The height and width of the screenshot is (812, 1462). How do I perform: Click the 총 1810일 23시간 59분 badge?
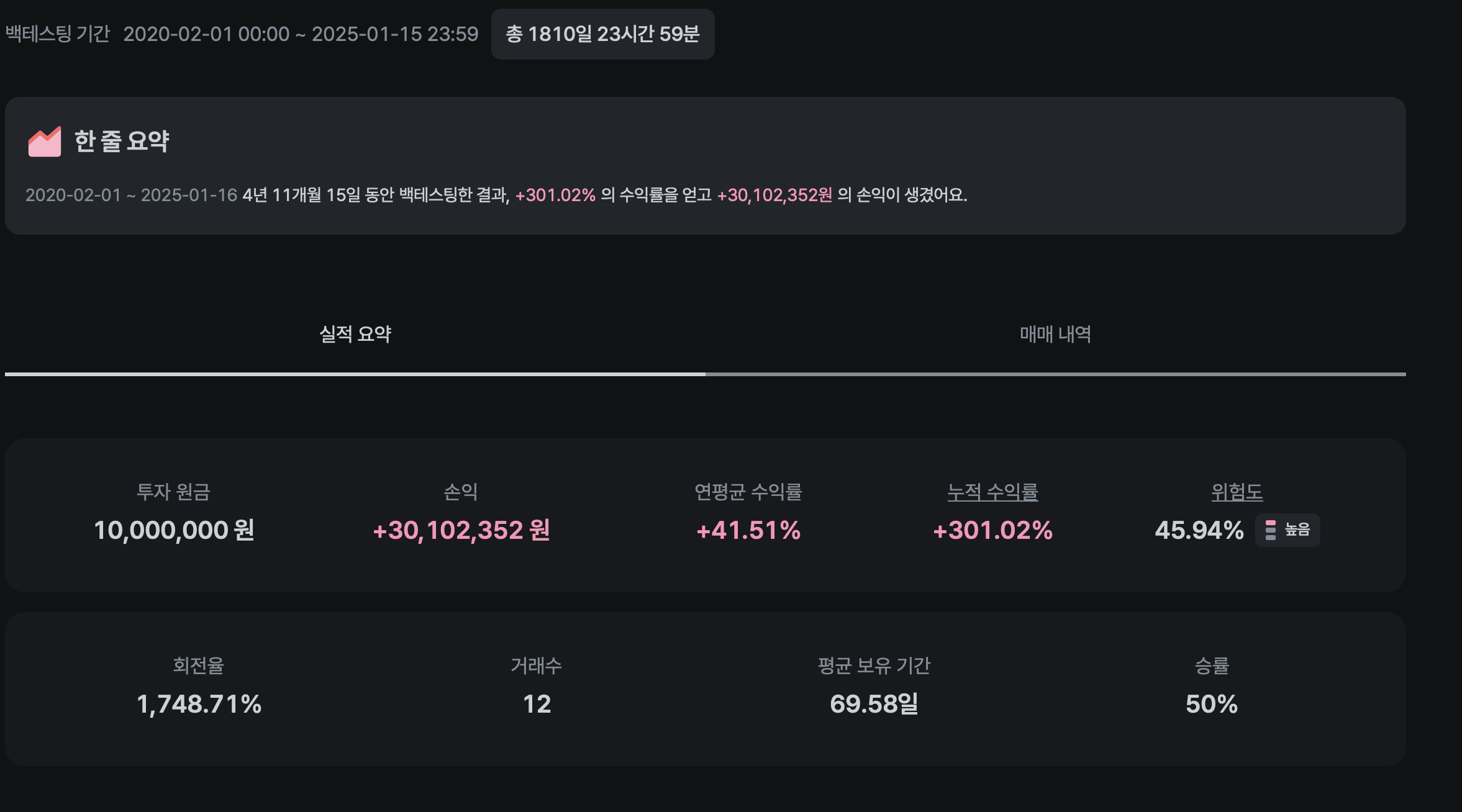point(602,34)
